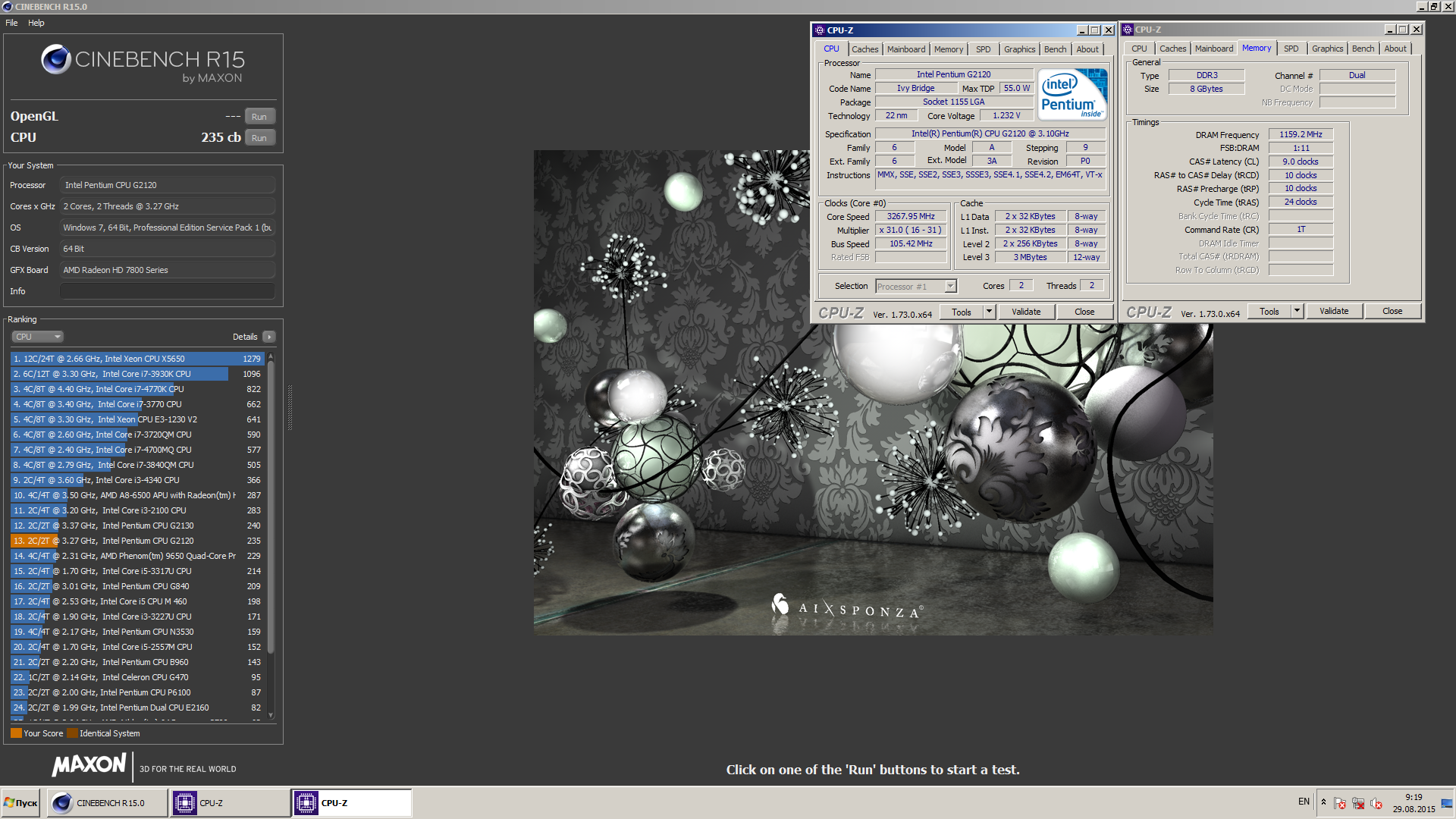
Task: Open the Start button (Пуск)
Action: pos(20,803)
